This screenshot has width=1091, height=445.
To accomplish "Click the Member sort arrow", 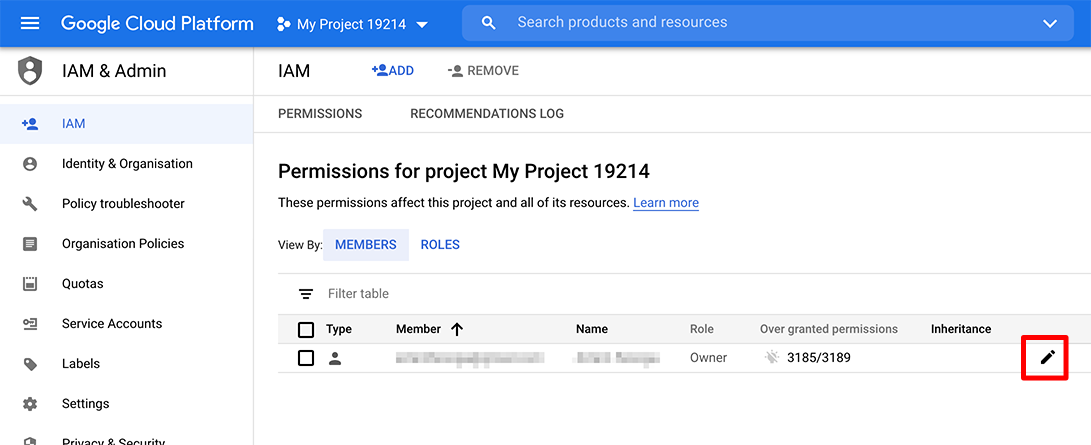I will [457, 330].
